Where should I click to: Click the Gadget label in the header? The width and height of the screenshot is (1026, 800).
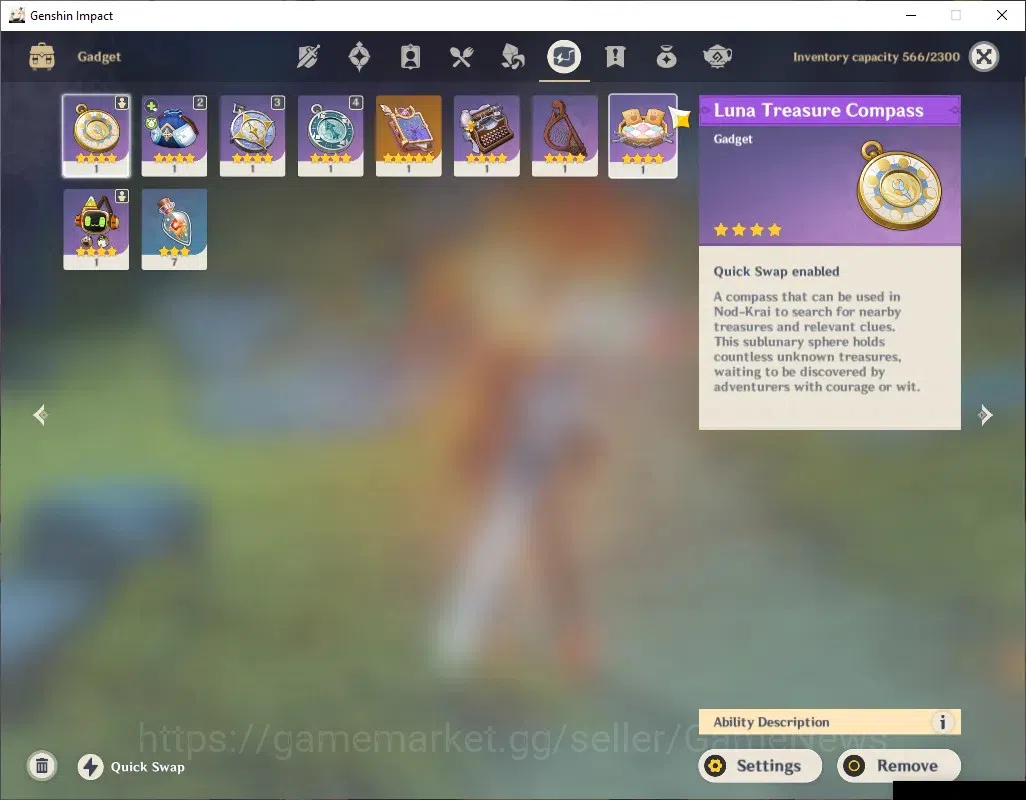tap(99, 57)
